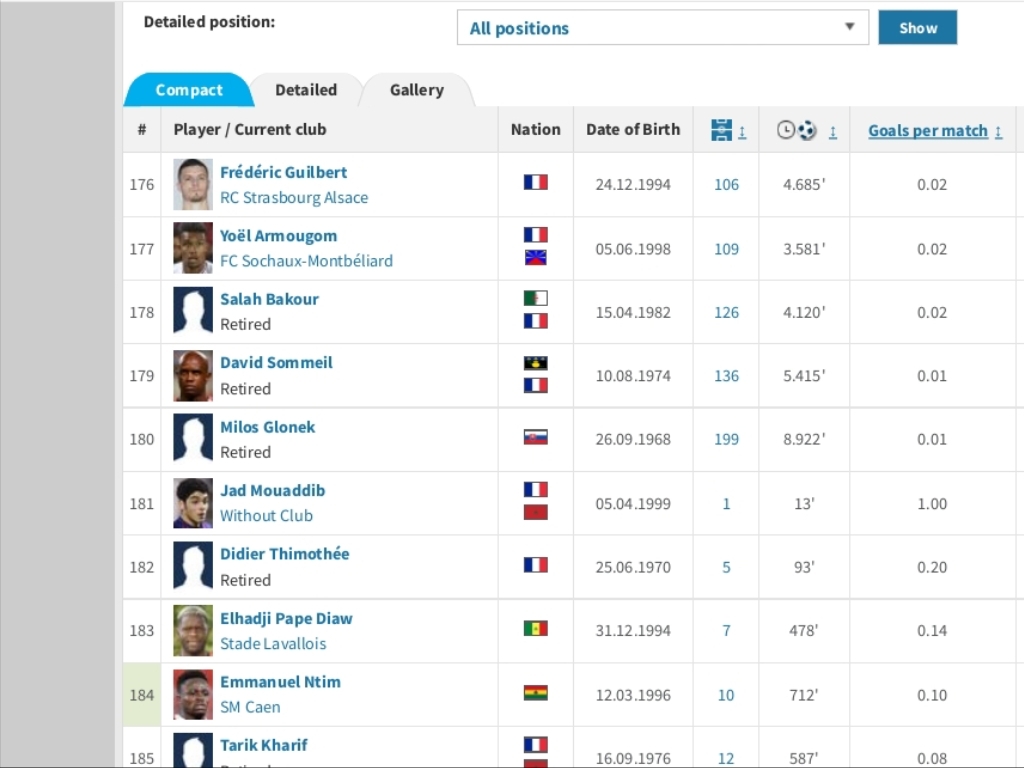Sort table by Goals per match
Image resolution: width=1024 pixels, height=768 pixels.
click(x=928, y=131)
